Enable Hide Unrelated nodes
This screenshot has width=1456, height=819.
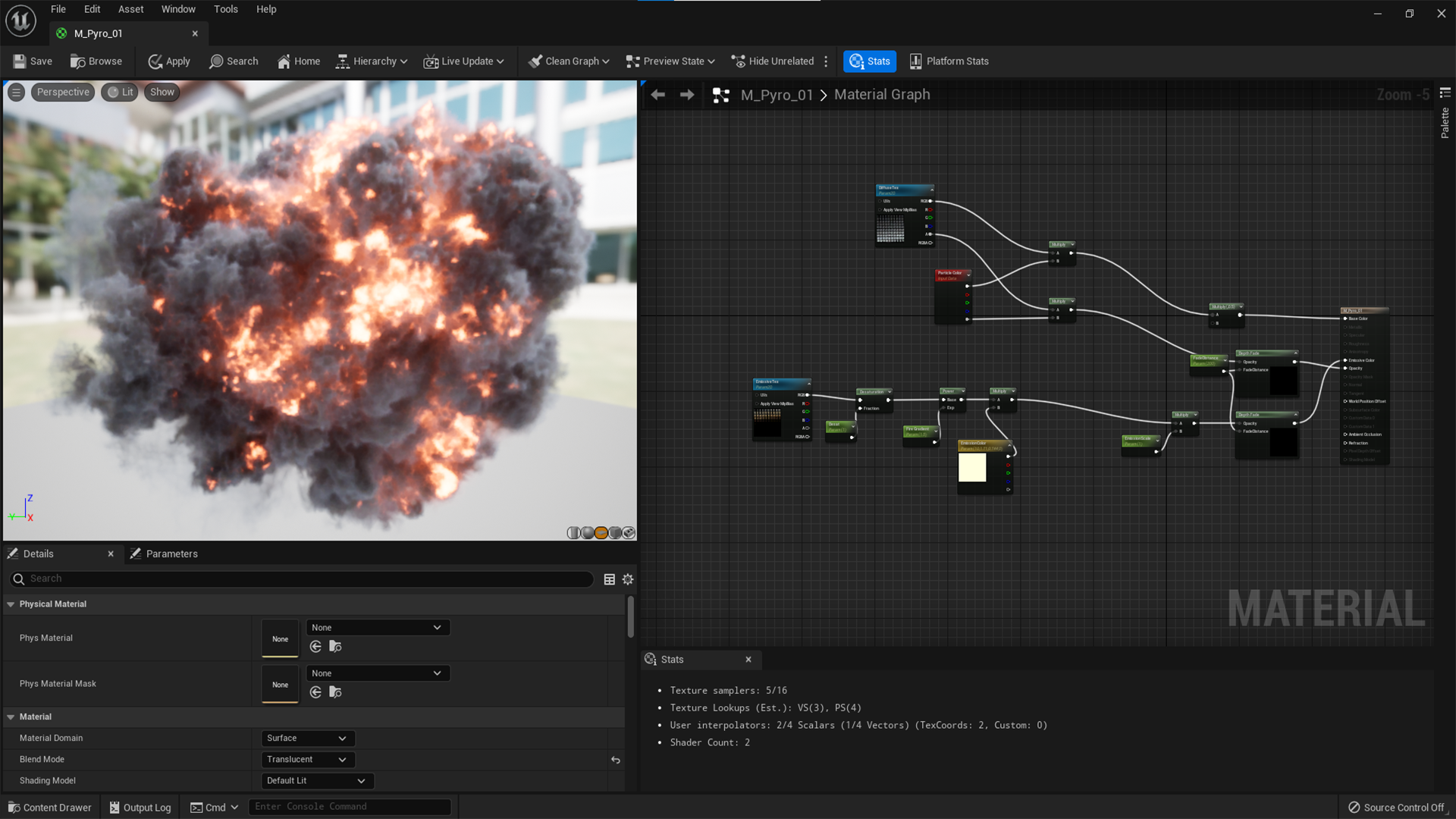773,61
